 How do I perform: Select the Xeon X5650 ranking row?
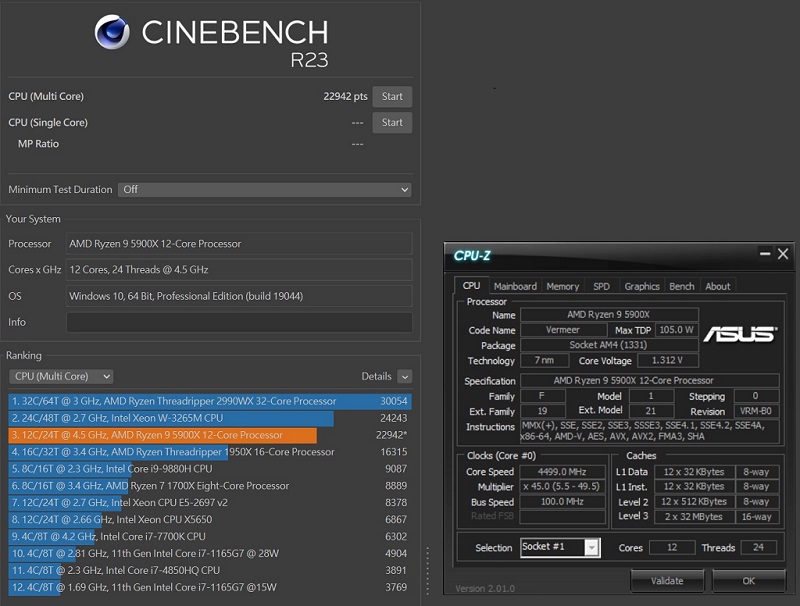210,519
